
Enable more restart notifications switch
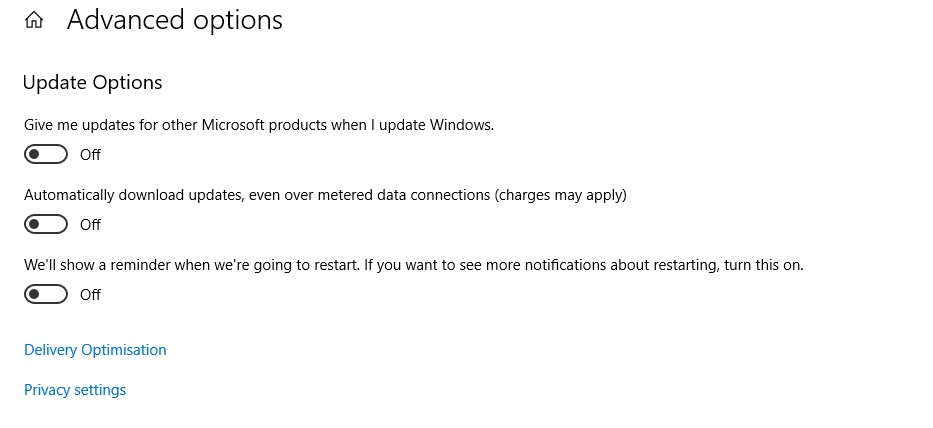pyautogui.click(x=46, y=294)
